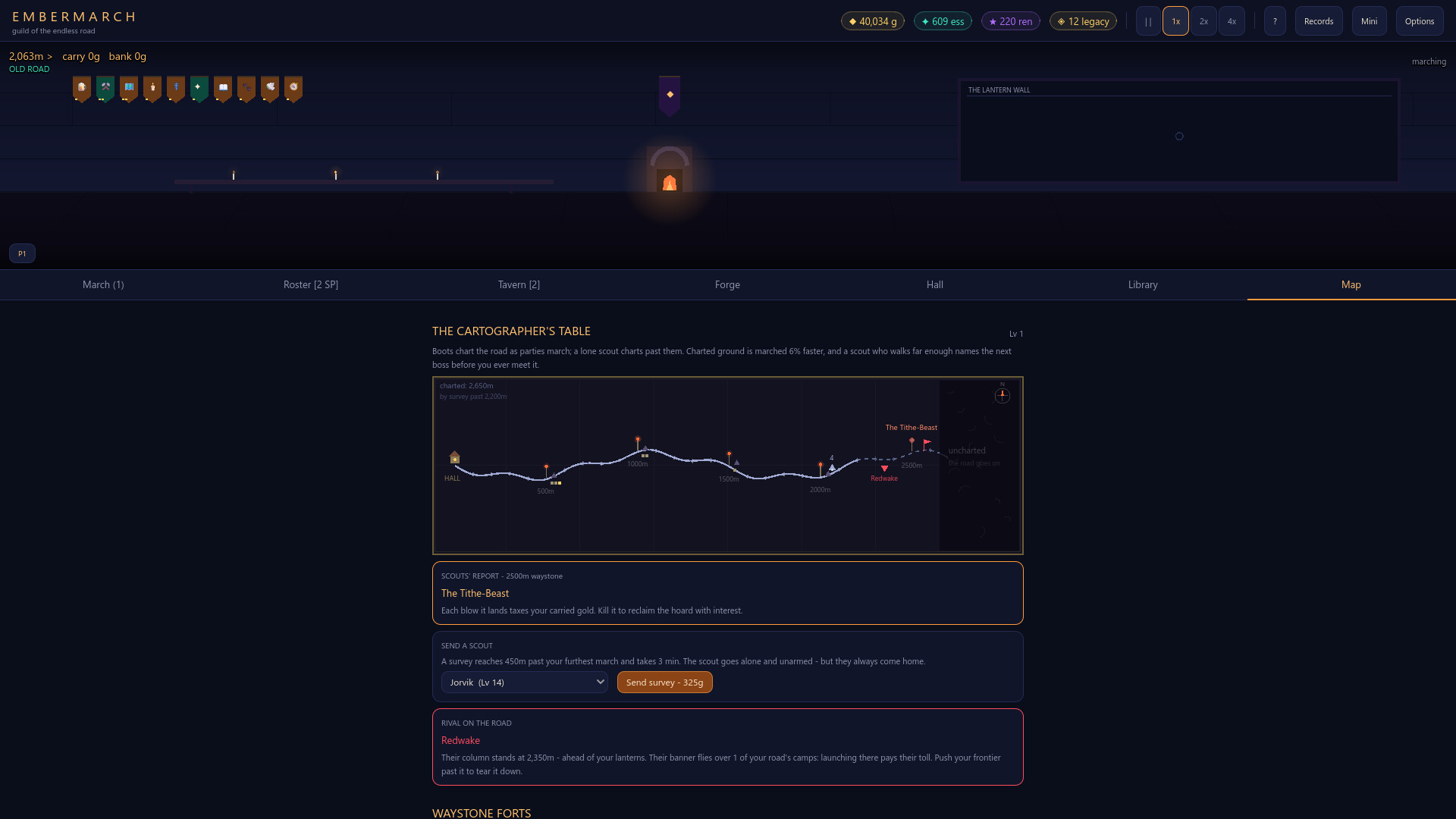The image size is (1456, 819).
Task: Click the beer mug banner
Action: (82, 89)
